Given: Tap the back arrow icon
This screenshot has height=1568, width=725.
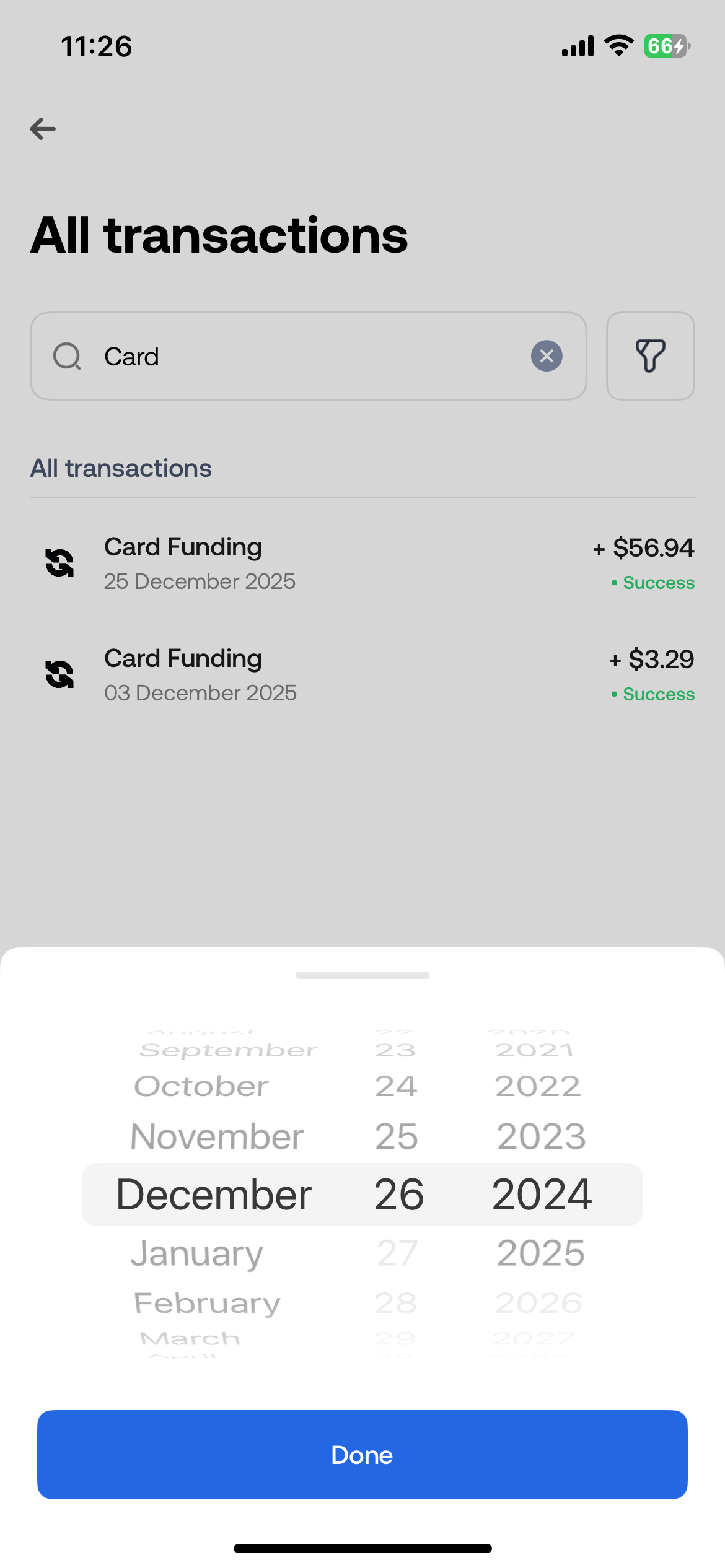Looking at the screenshot, I should [43, 129].
